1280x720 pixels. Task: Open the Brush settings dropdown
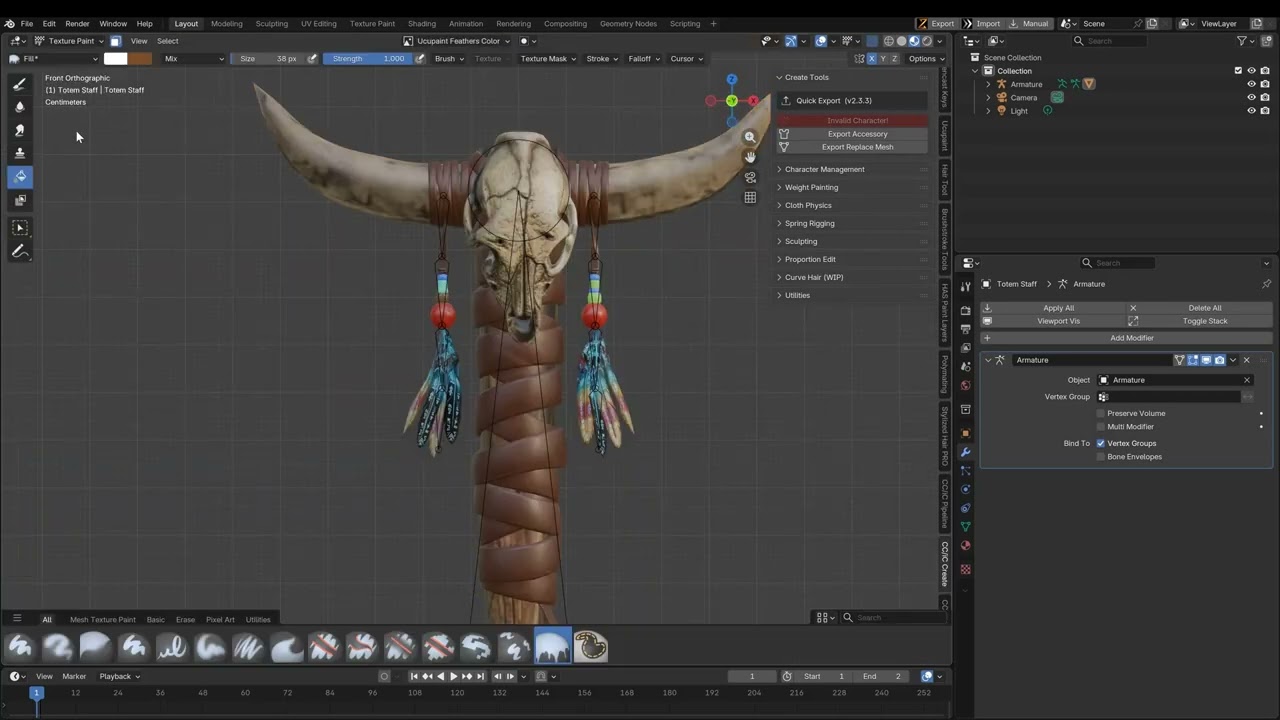[448, 59]
